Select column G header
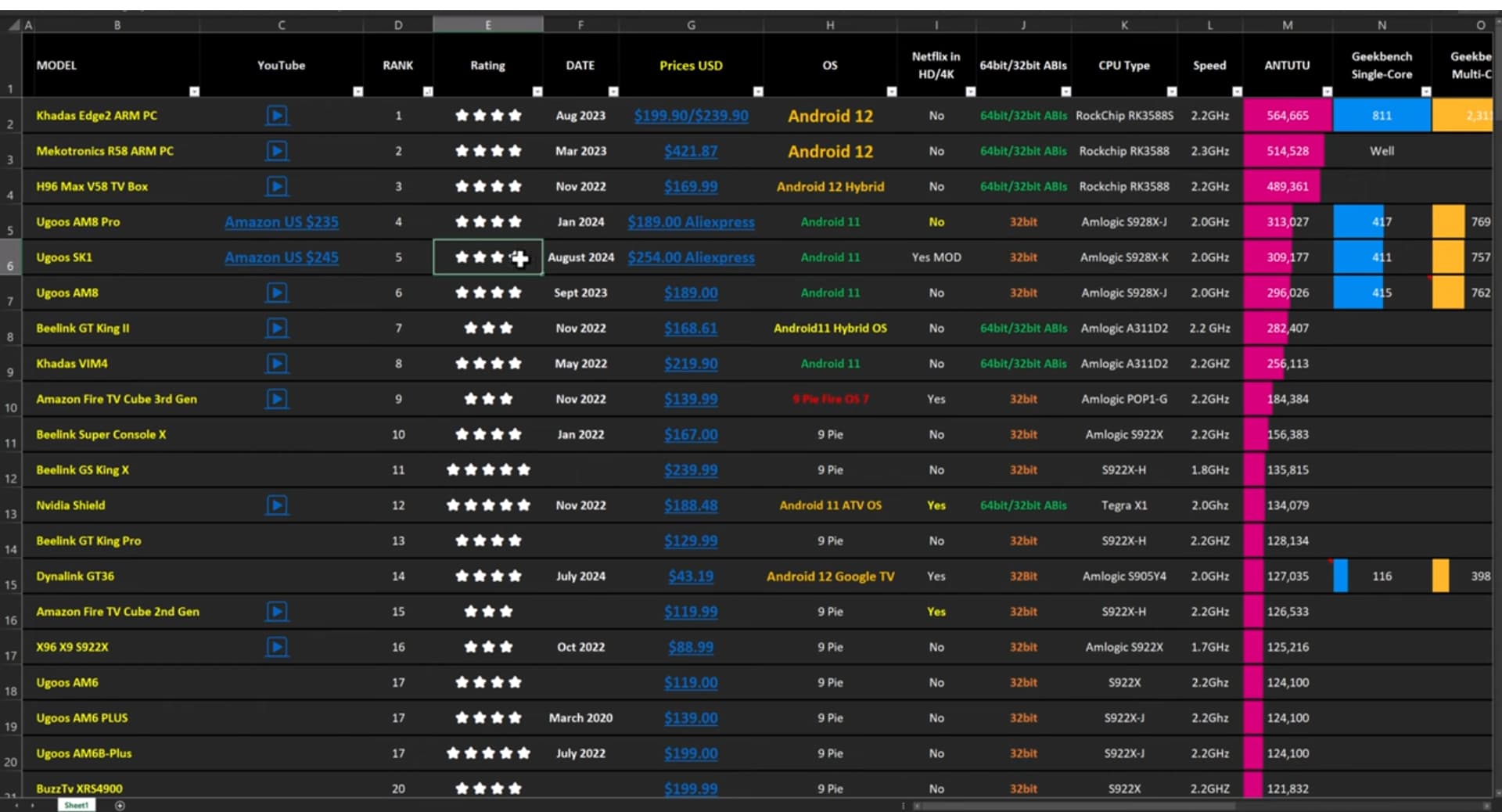 (691, 25)
